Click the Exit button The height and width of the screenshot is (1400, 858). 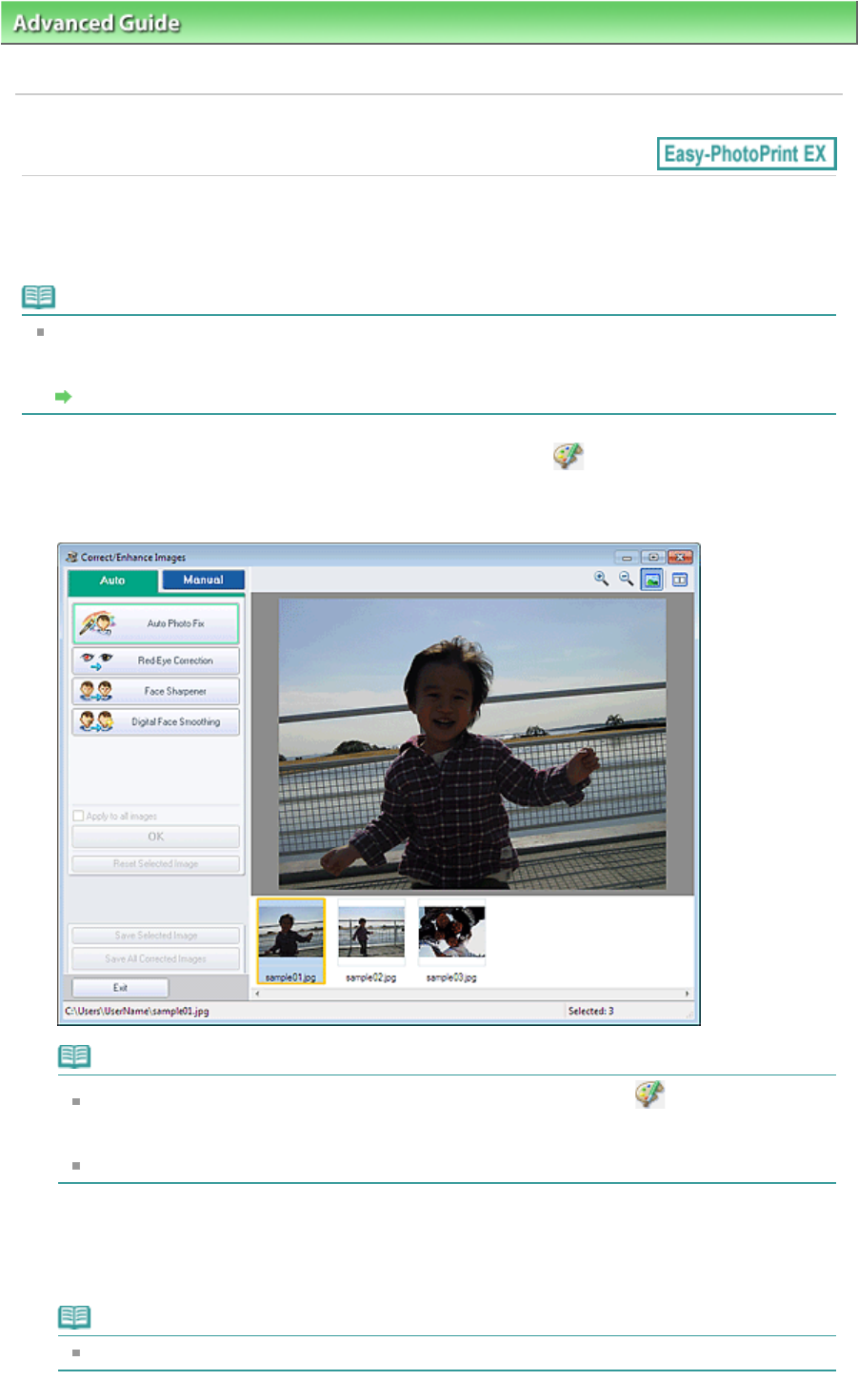click(x=120, y=988)
